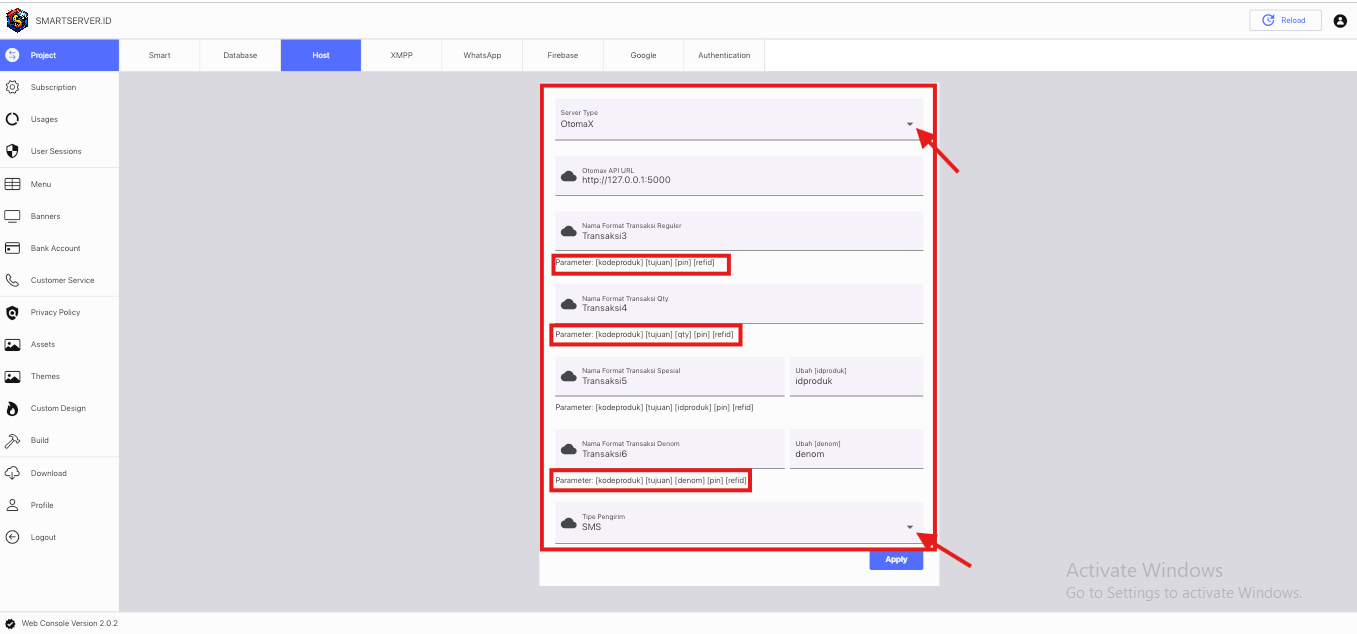1357x634 pixels.
Task: Click the cloud icon beside Otomax API URL
Action: tap(568, 173)
